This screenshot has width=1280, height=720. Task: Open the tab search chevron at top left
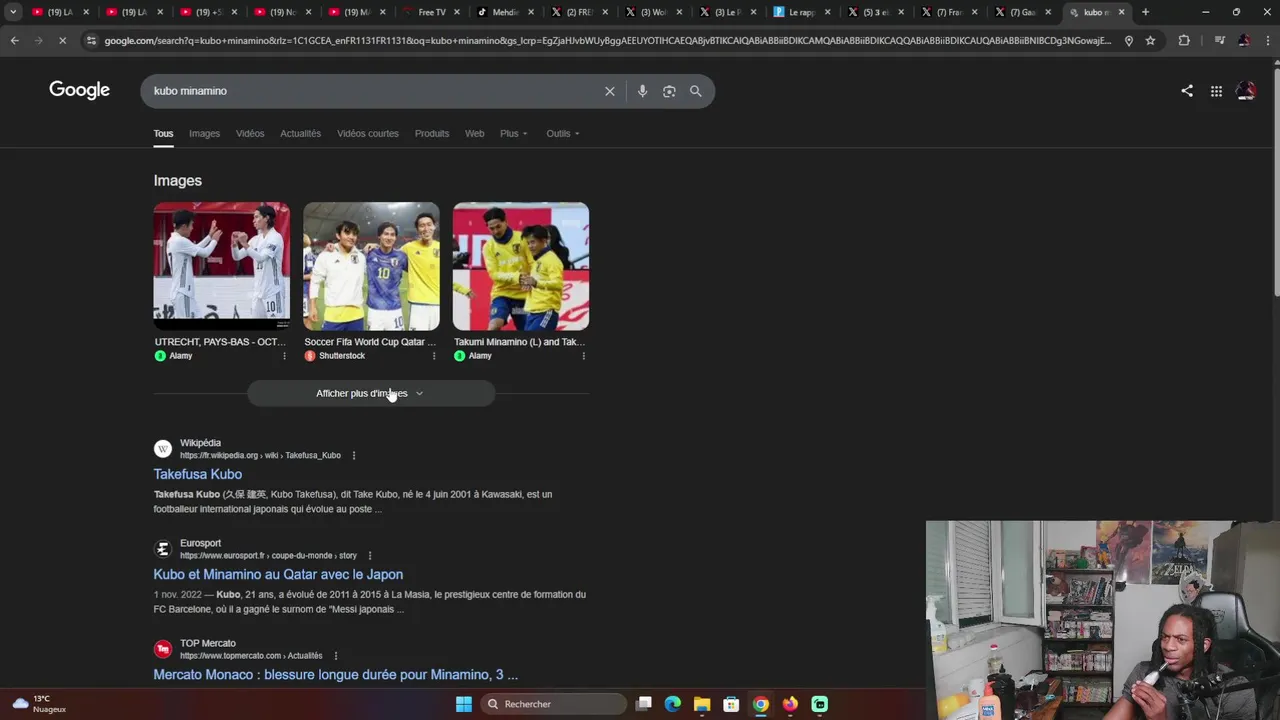[13, 12]
